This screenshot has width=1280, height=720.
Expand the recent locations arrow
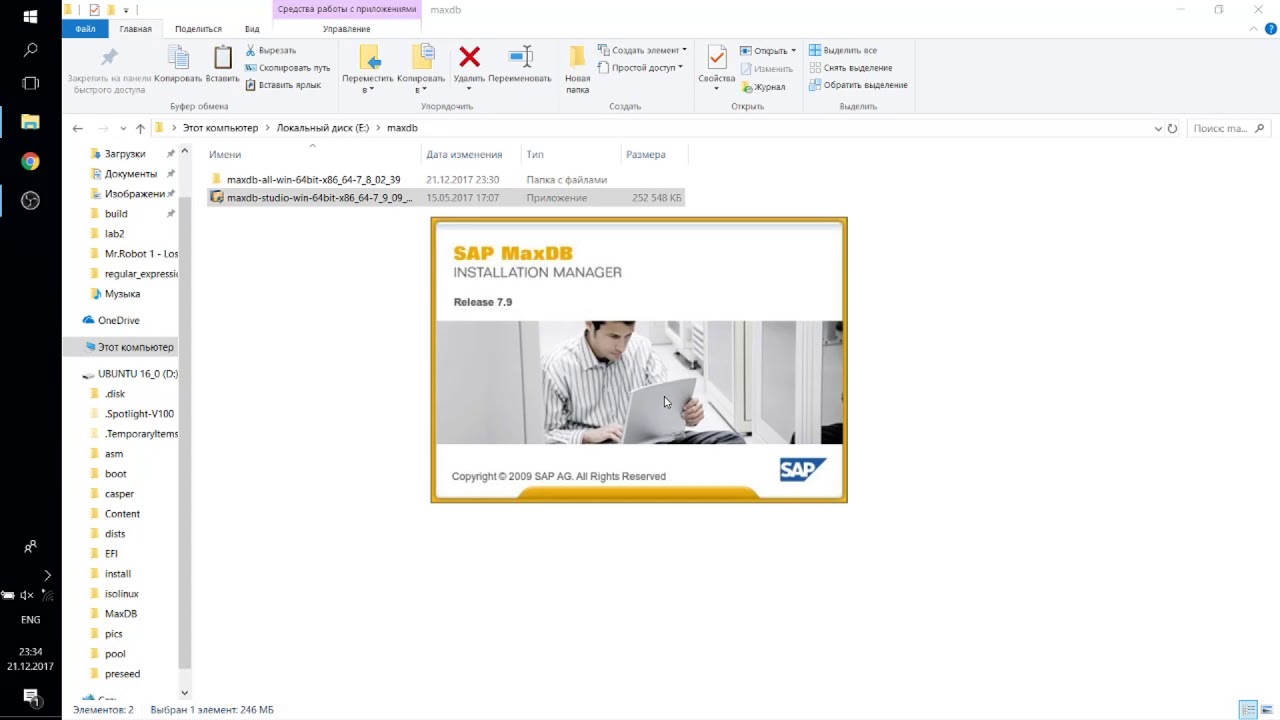pos(123,128)
